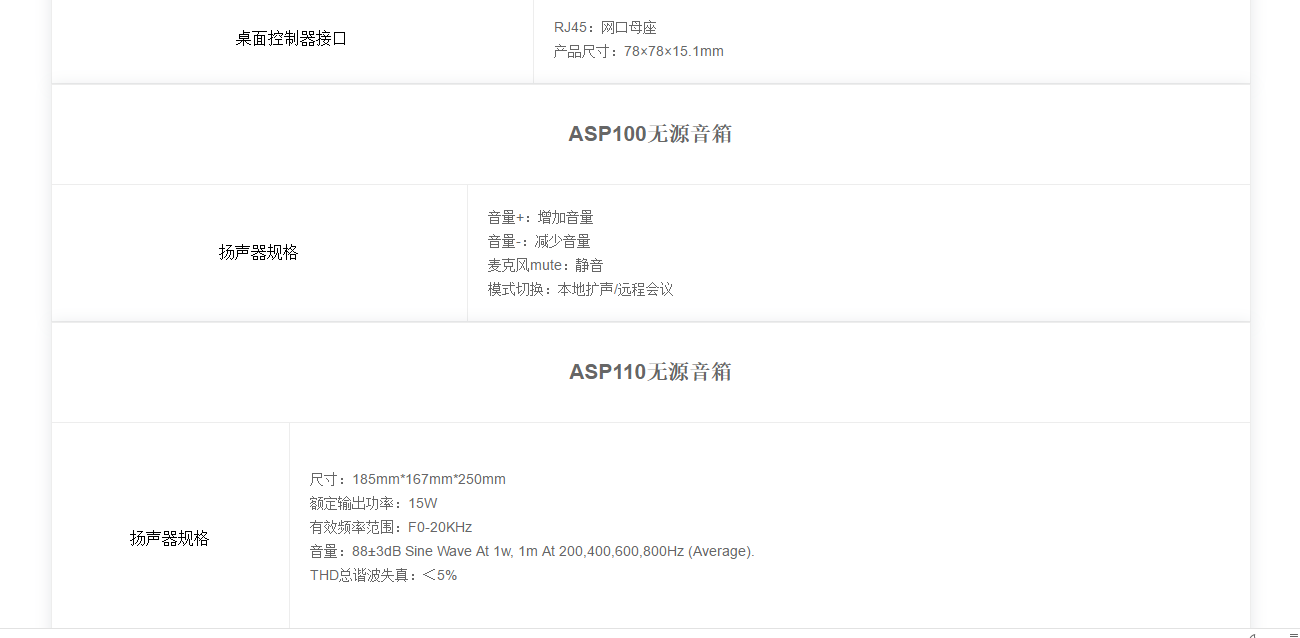The image size is (1300, 638).
Task: Click the ASP100无源音箱 section heading
Action: 650,134
